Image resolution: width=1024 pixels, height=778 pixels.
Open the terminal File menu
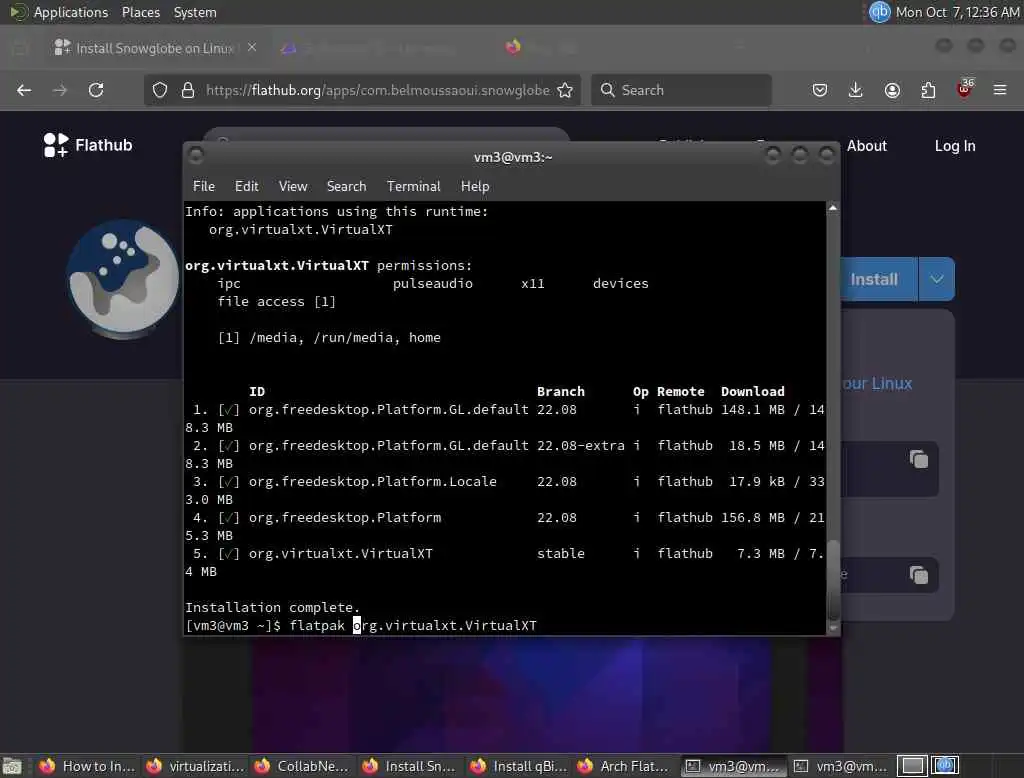tap(204, 186)
